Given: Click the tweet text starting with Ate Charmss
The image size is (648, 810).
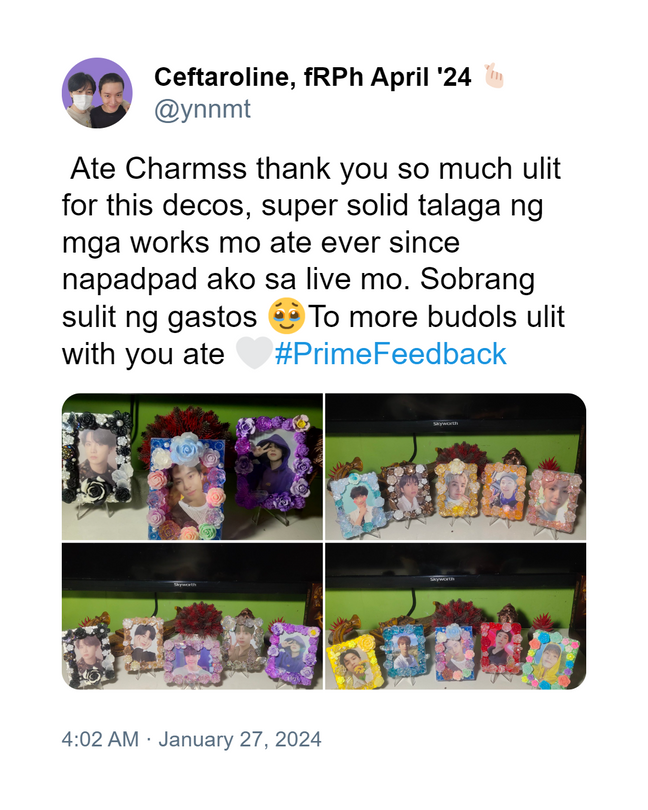Looking at the screenshot, I should point(313,261).
